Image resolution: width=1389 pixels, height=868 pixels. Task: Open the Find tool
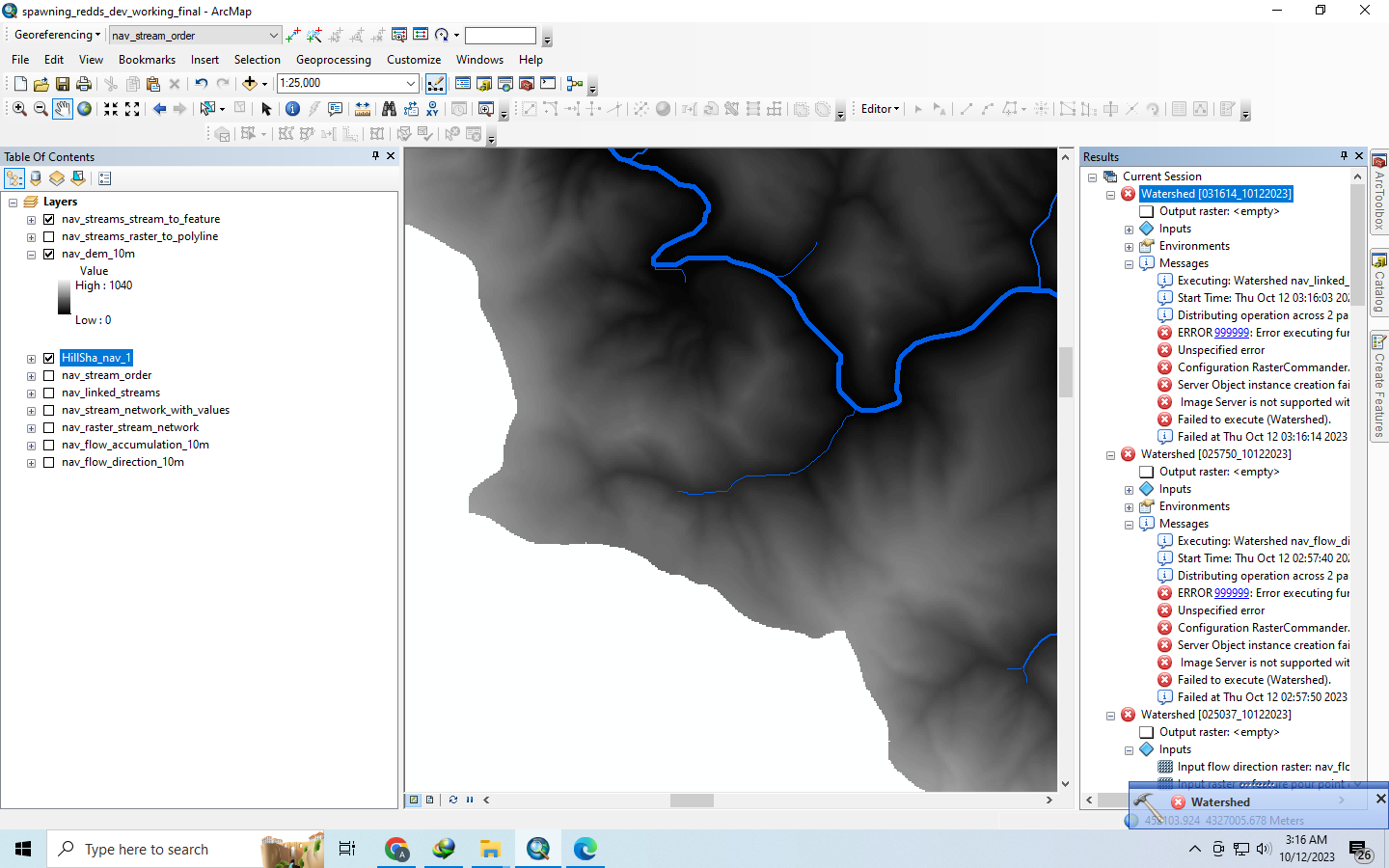[390, 109]
